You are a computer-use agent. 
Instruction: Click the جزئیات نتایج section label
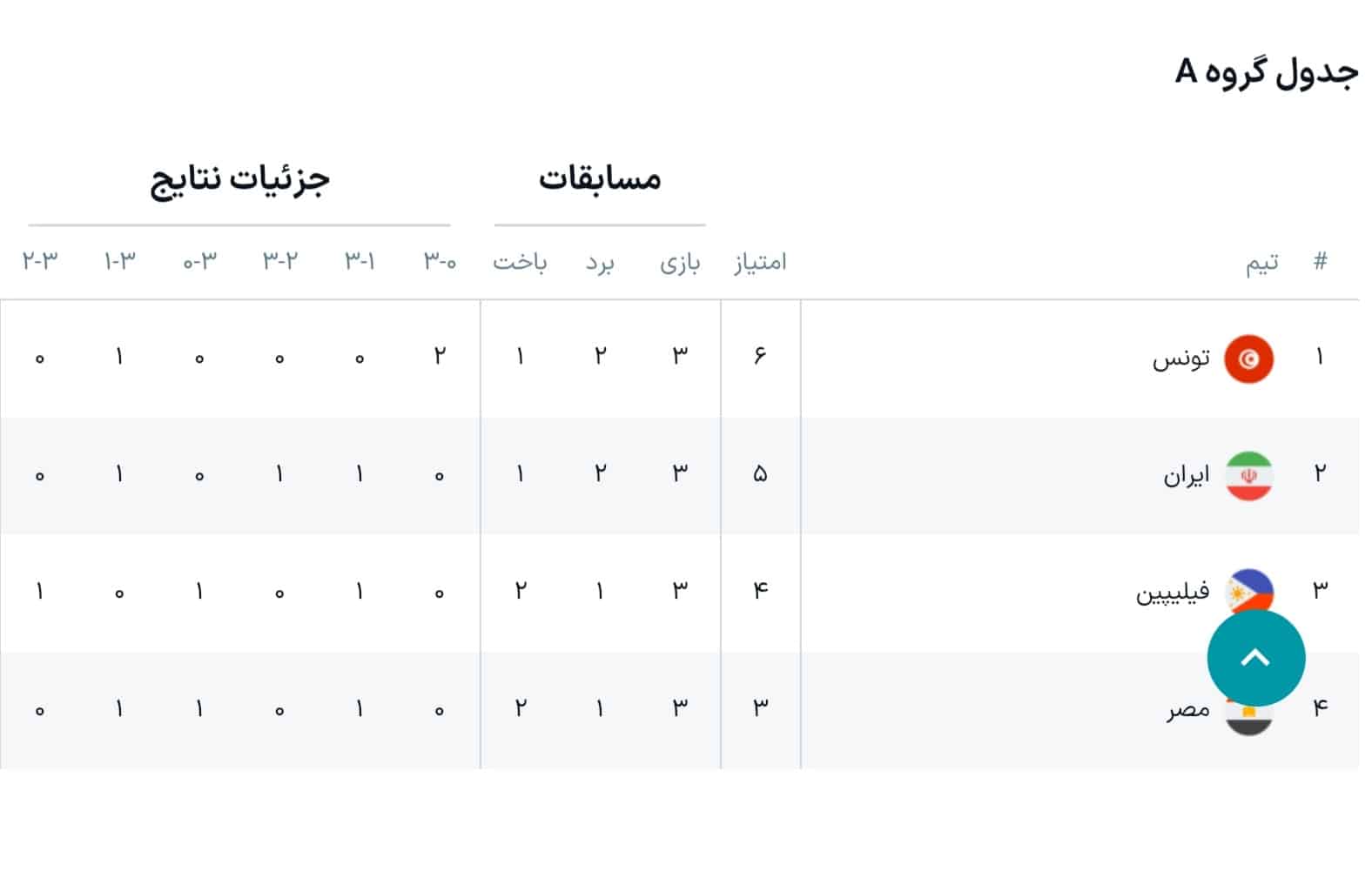[240, 179]
